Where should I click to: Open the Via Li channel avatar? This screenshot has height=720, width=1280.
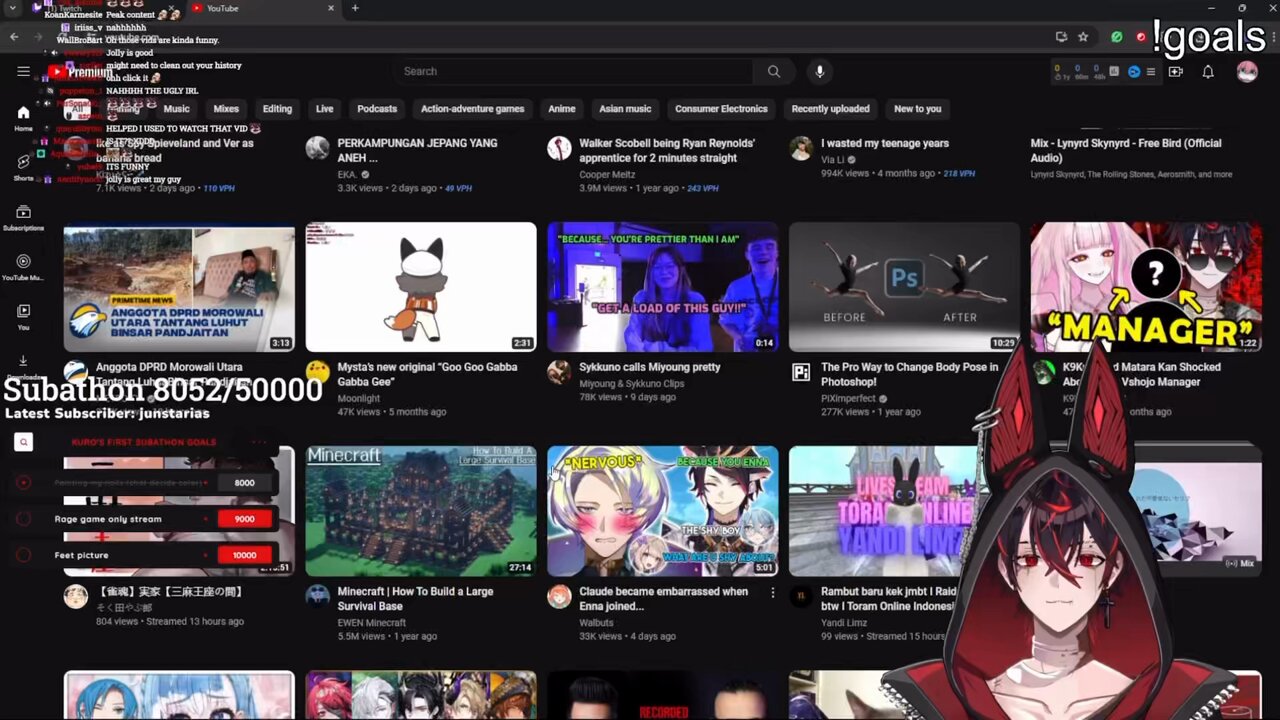coord(801,148)
